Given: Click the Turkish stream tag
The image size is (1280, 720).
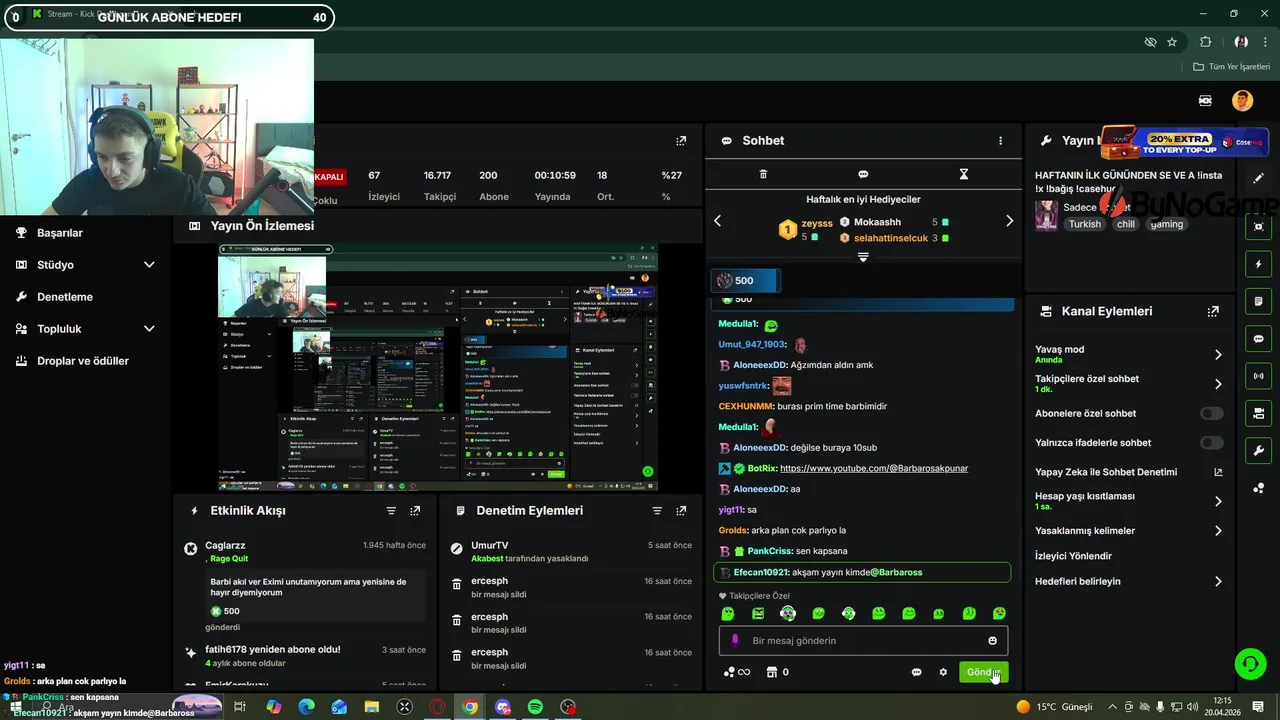Looking at the screenshot, I should [1084, 224].
